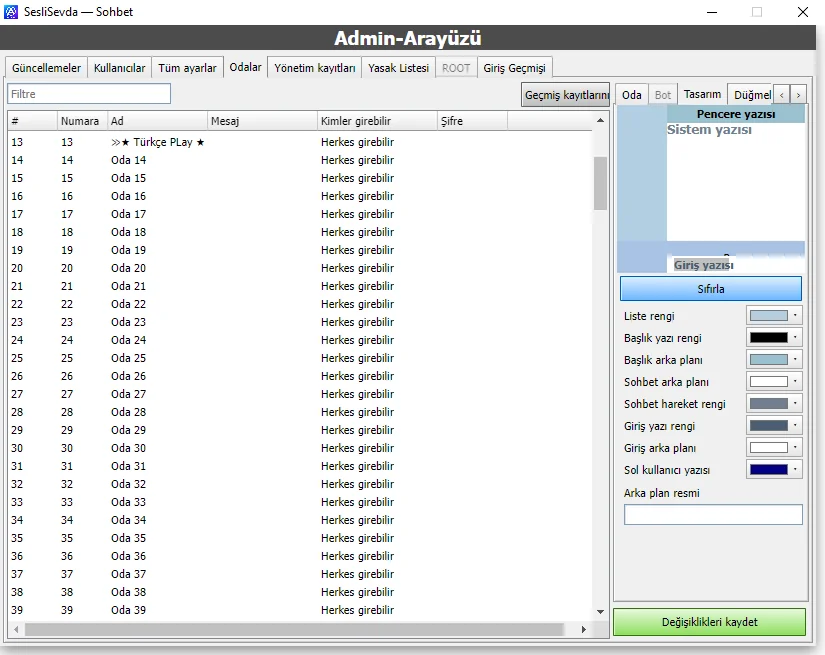The height and width of the screenshot is (655, 825).
Task: Click the horizontal scroll-left arrow
Action: click(16, 629)
